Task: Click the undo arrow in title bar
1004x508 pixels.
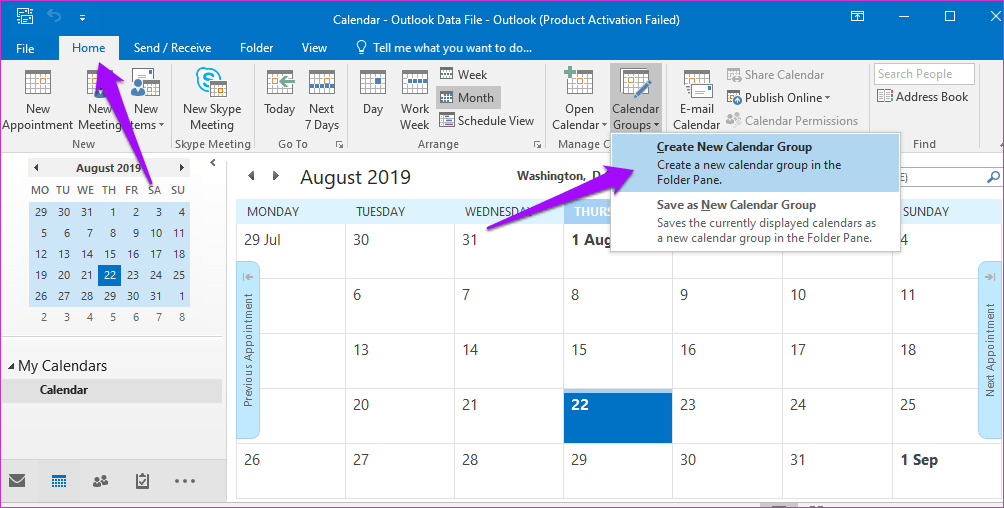Action: (54, 16)
